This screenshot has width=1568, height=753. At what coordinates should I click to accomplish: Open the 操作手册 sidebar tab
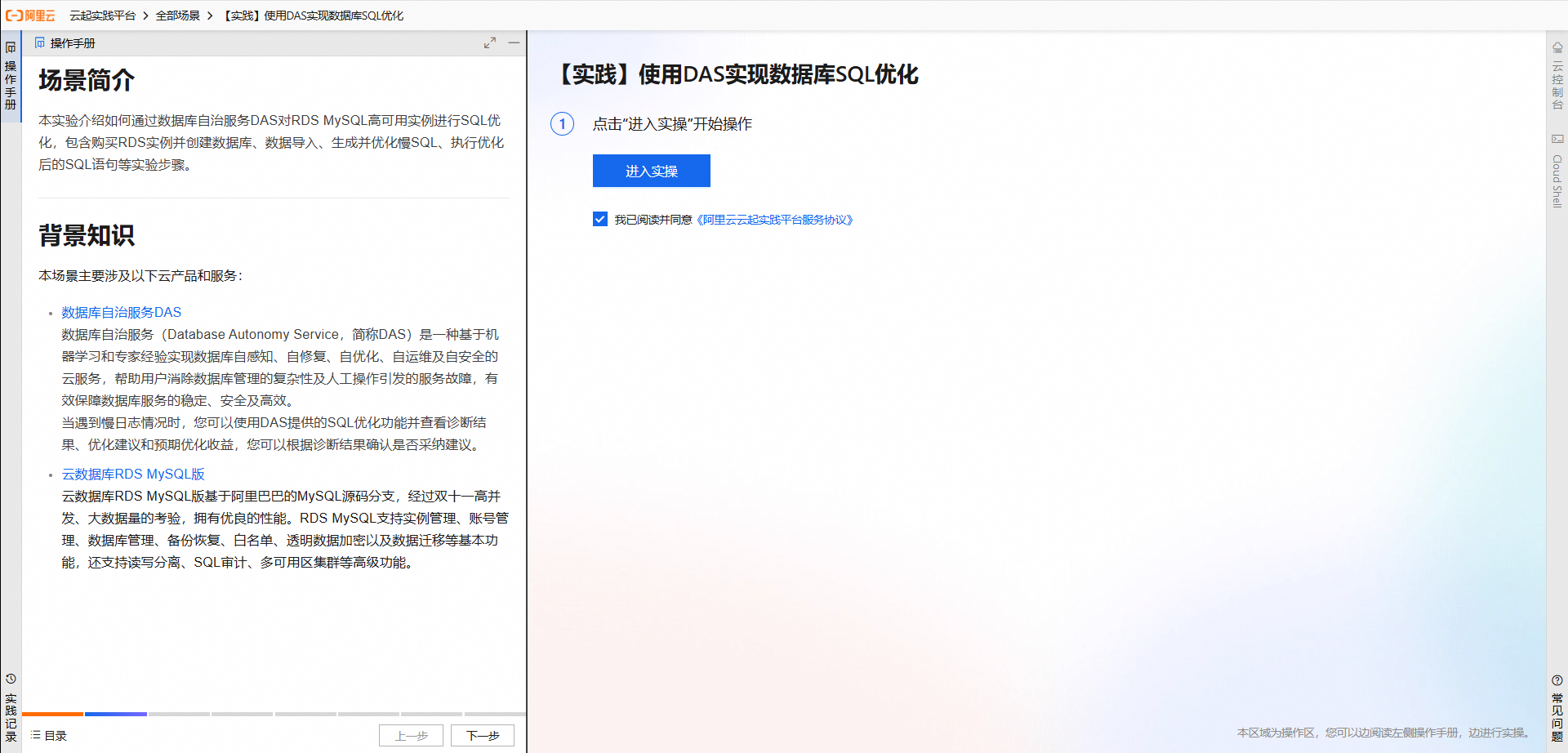pos(11,76)
